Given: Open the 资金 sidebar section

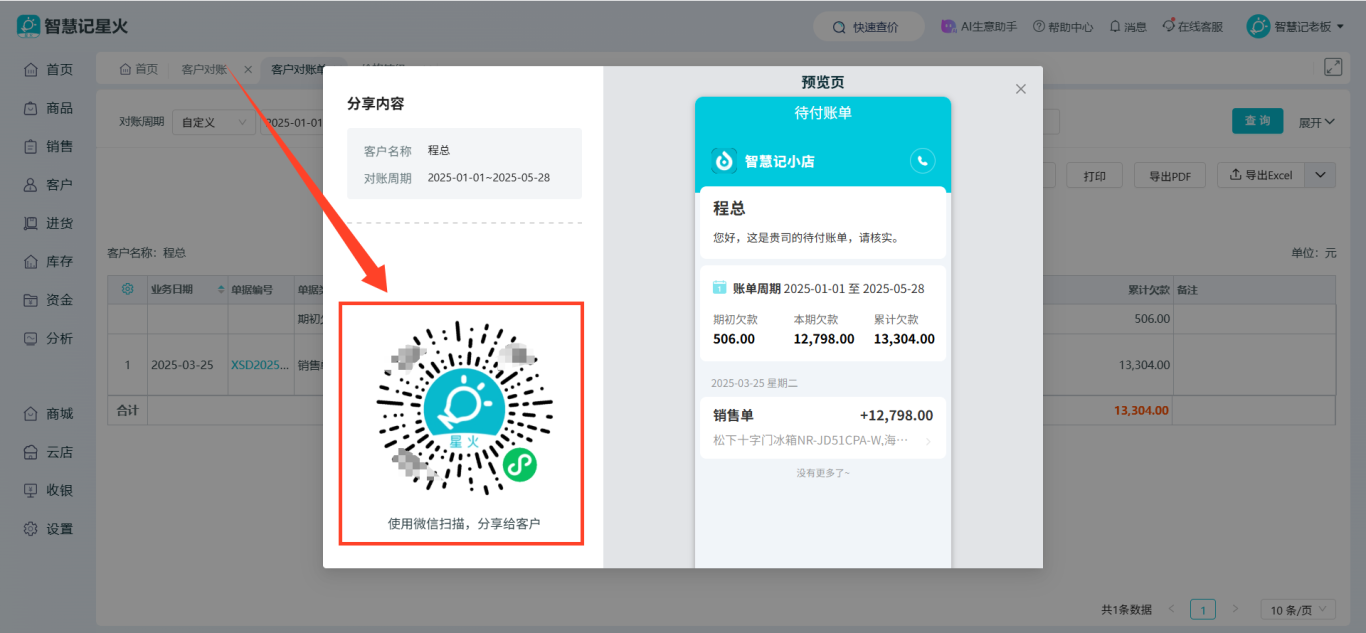Looking at the screenshot, I should [48, 300].
